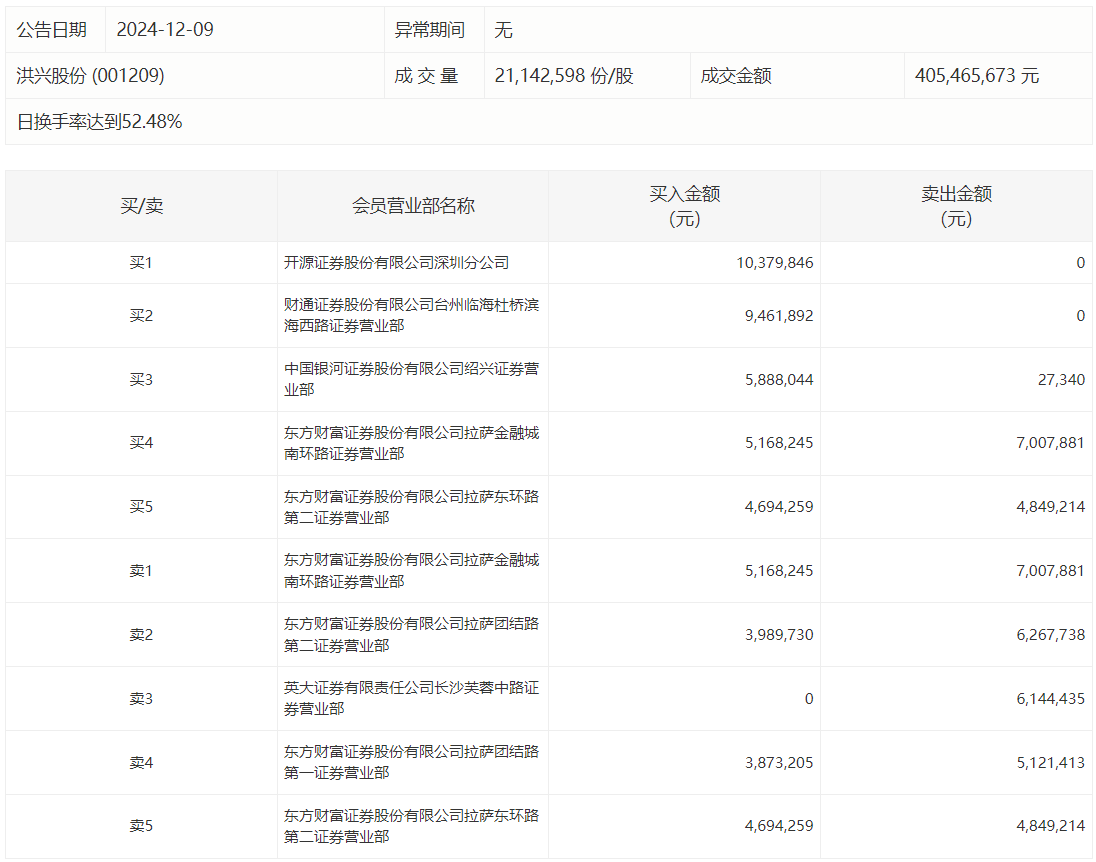Click the 卖出金额 (元) column header
The image size is (1096, 862).
pos(956,206)
